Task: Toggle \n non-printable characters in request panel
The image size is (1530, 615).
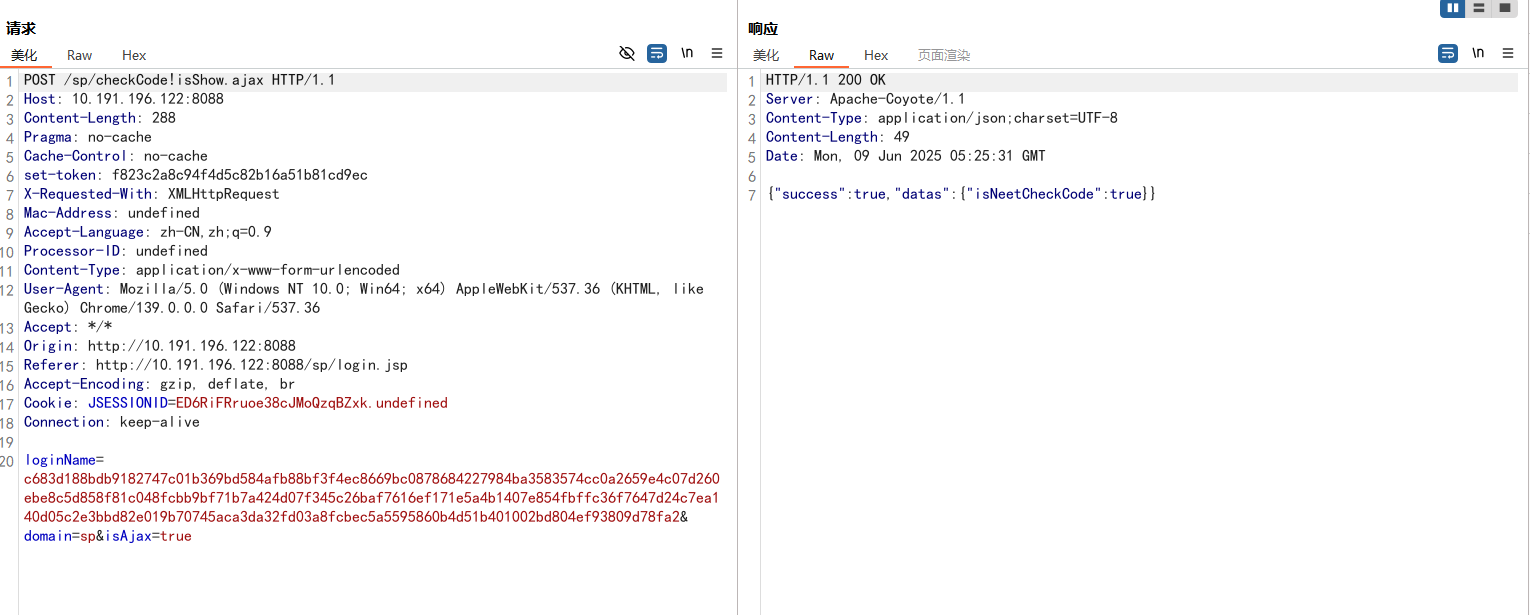Action: point(687,53)
